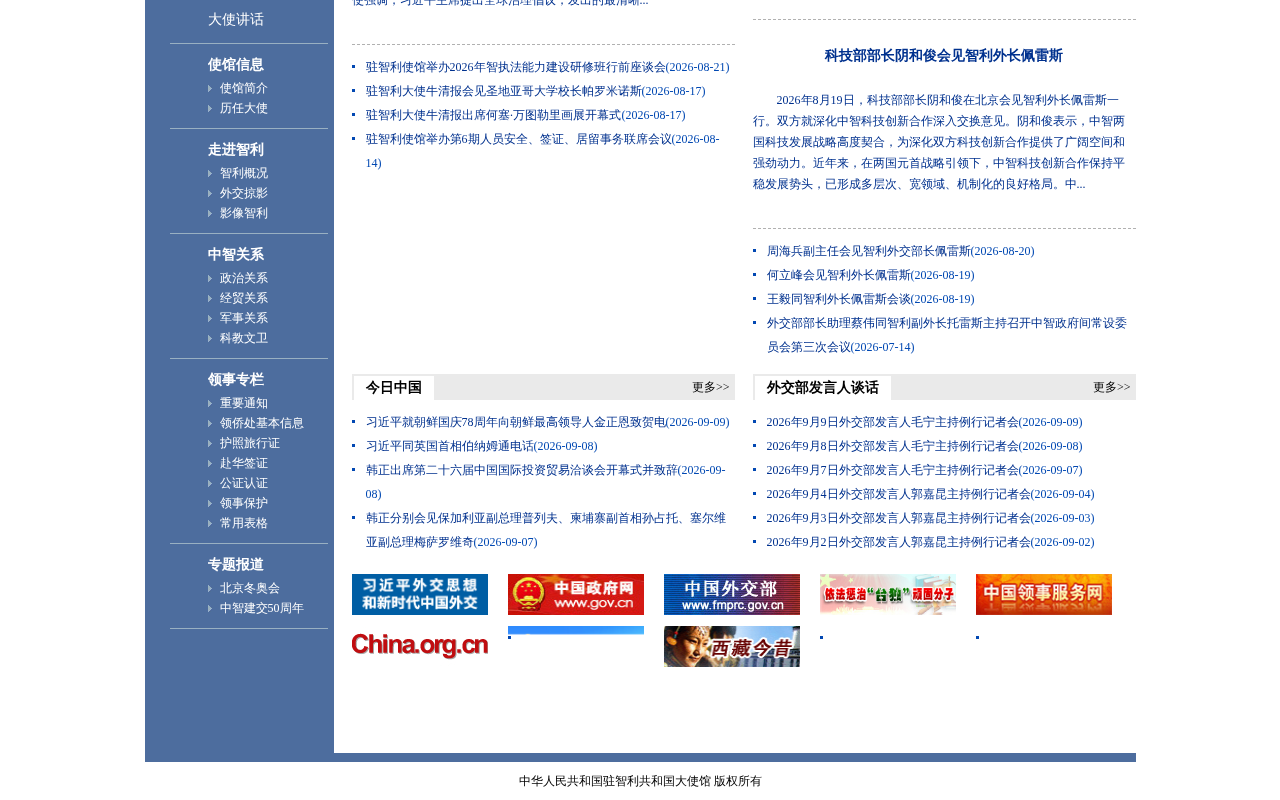Screen dimensions: 1280x800
Task: Select 护照旅行证 under 领事专栏
Action: pos(250,443)
